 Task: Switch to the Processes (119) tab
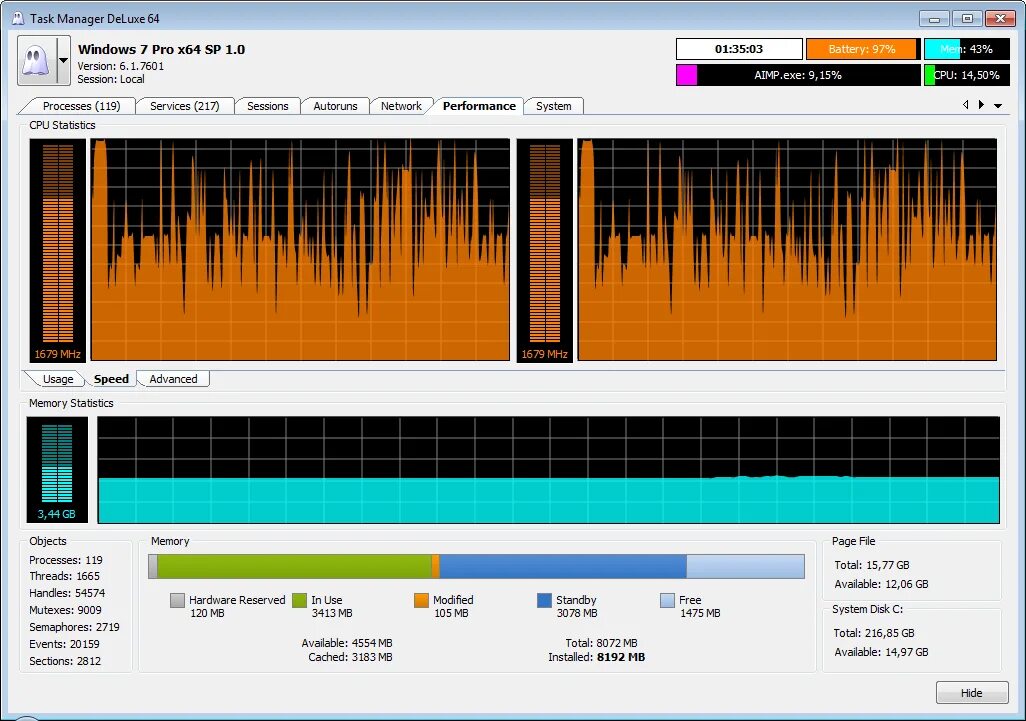pyautogui.click(x=81, y=106)
